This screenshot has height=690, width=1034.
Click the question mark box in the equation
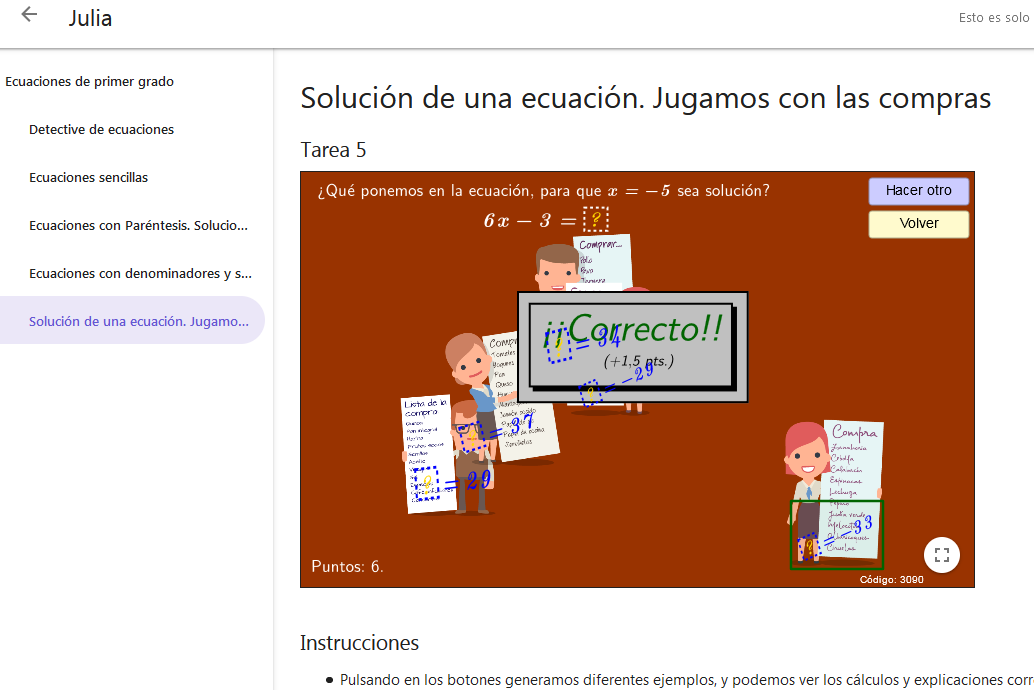pos(595,220)
